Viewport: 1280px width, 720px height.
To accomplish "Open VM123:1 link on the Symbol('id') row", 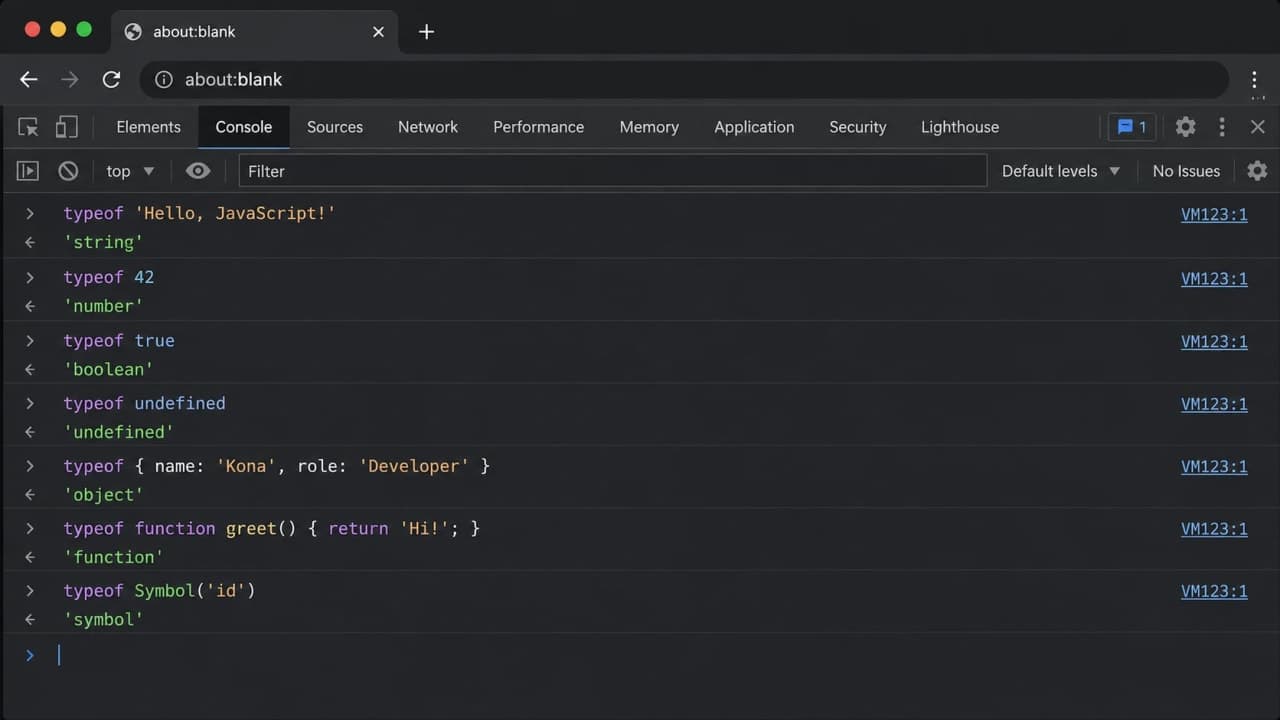I will click(x=1214, y=591).
